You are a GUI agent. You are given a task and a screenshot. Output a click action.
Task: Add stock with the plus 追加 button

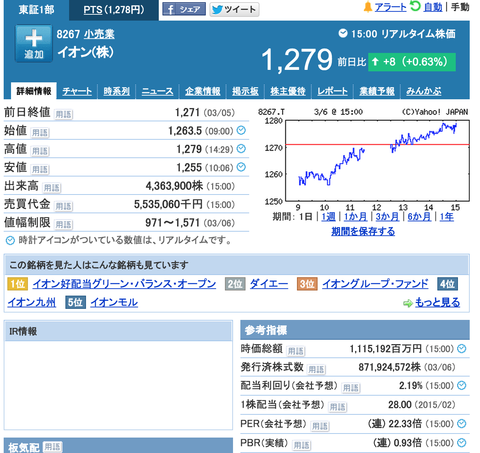point(34,44)
